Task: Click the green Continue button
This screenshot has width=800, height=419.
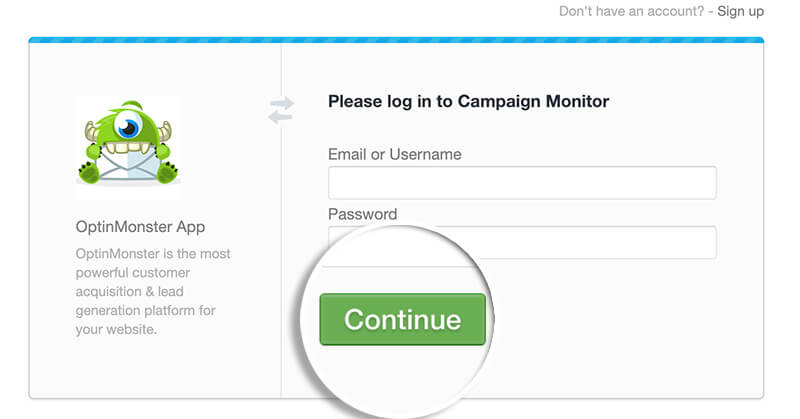Action: (402, 319)
